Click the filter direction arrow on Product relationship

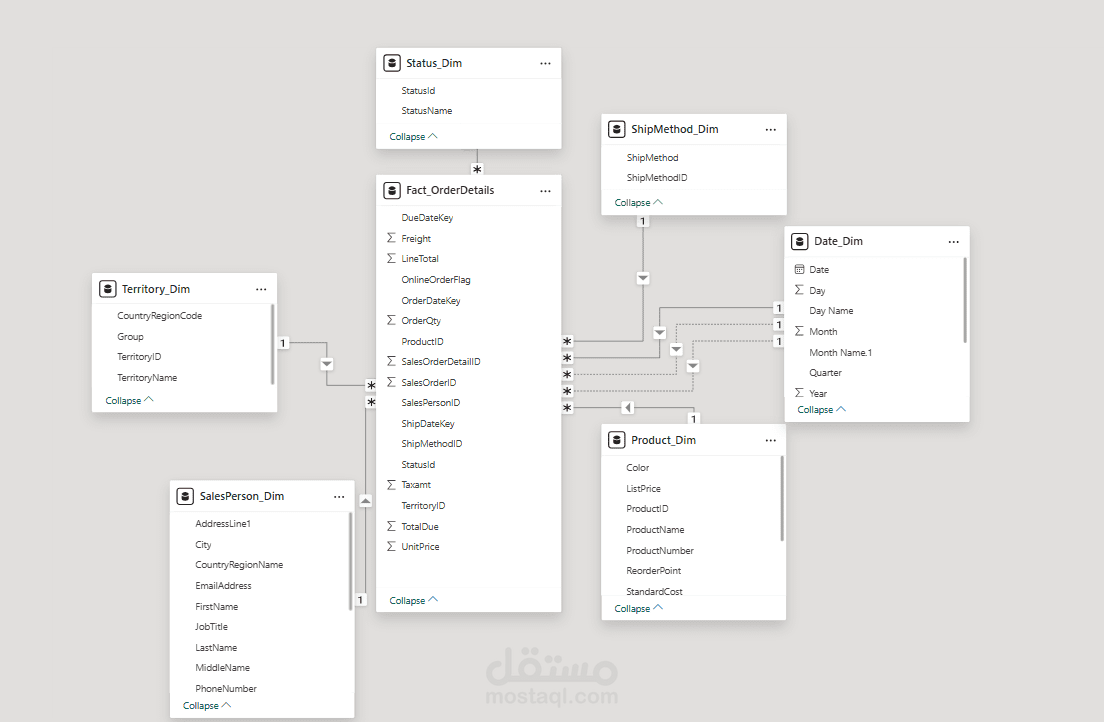point(627,407)
